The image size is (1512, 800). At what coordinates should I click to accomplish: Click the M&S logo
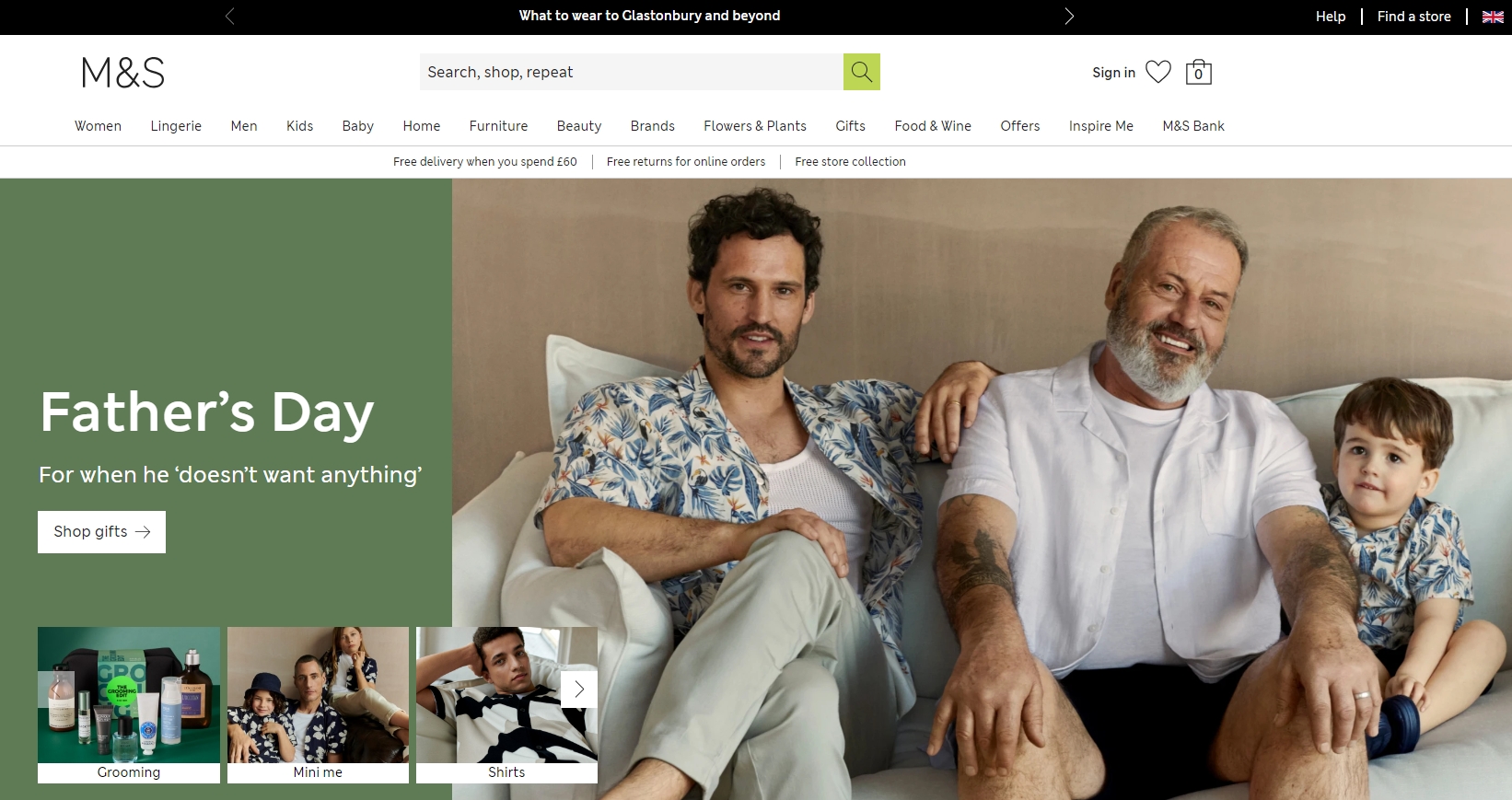[x=123, y=73]
